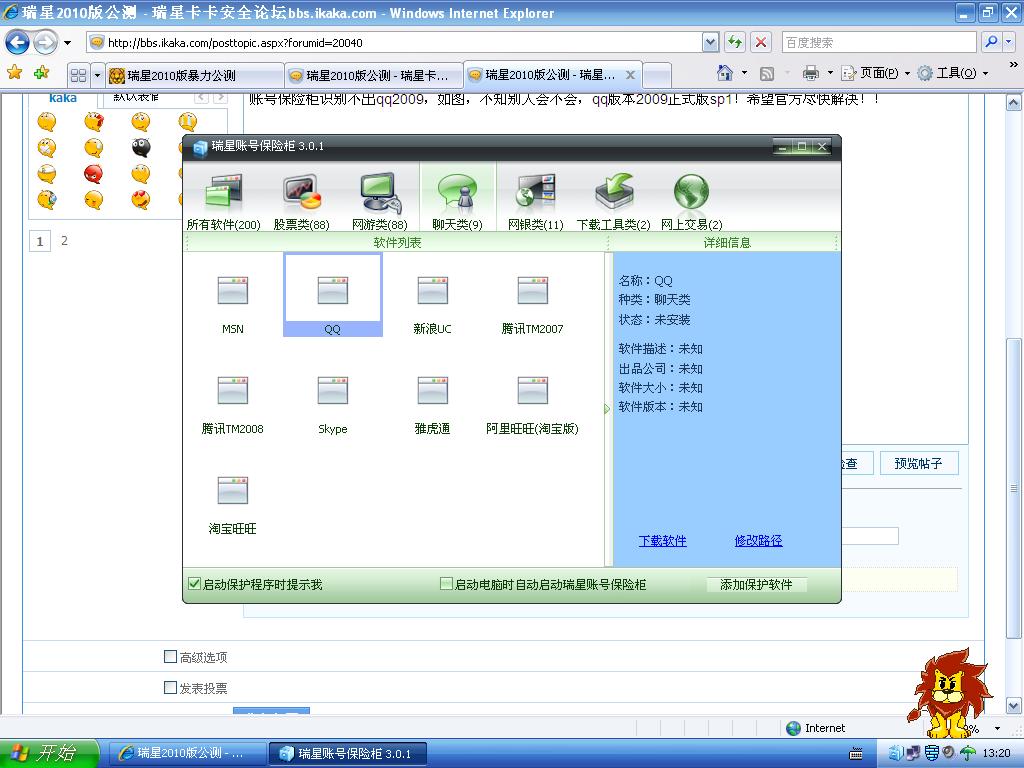Expand the tab list dropdown arrow
The width and height of the screenshot is (1024, 768).
97,75
